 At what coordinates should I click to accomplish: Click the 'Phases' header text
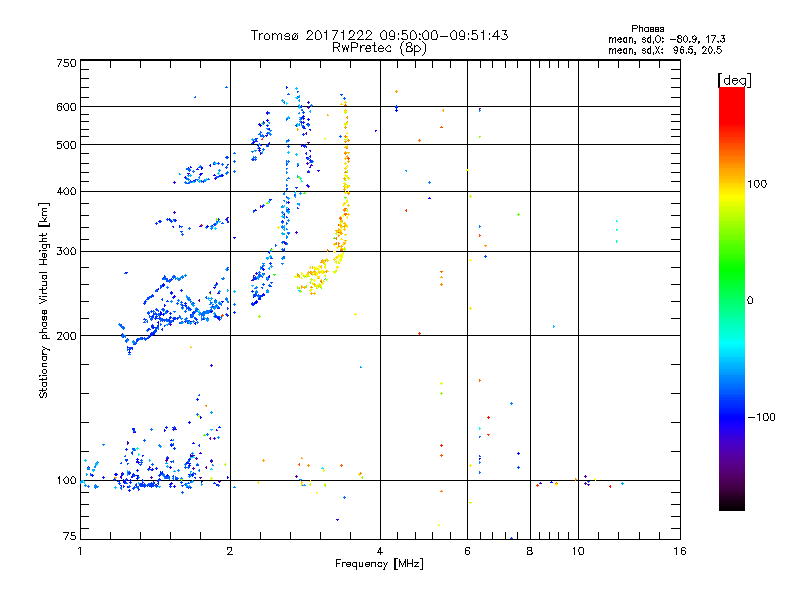[647, 29]
